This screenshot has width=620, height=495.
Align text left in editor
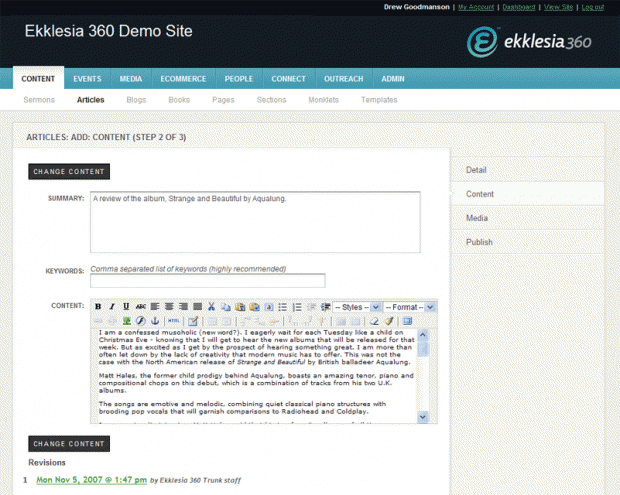(x=155, y=307)
